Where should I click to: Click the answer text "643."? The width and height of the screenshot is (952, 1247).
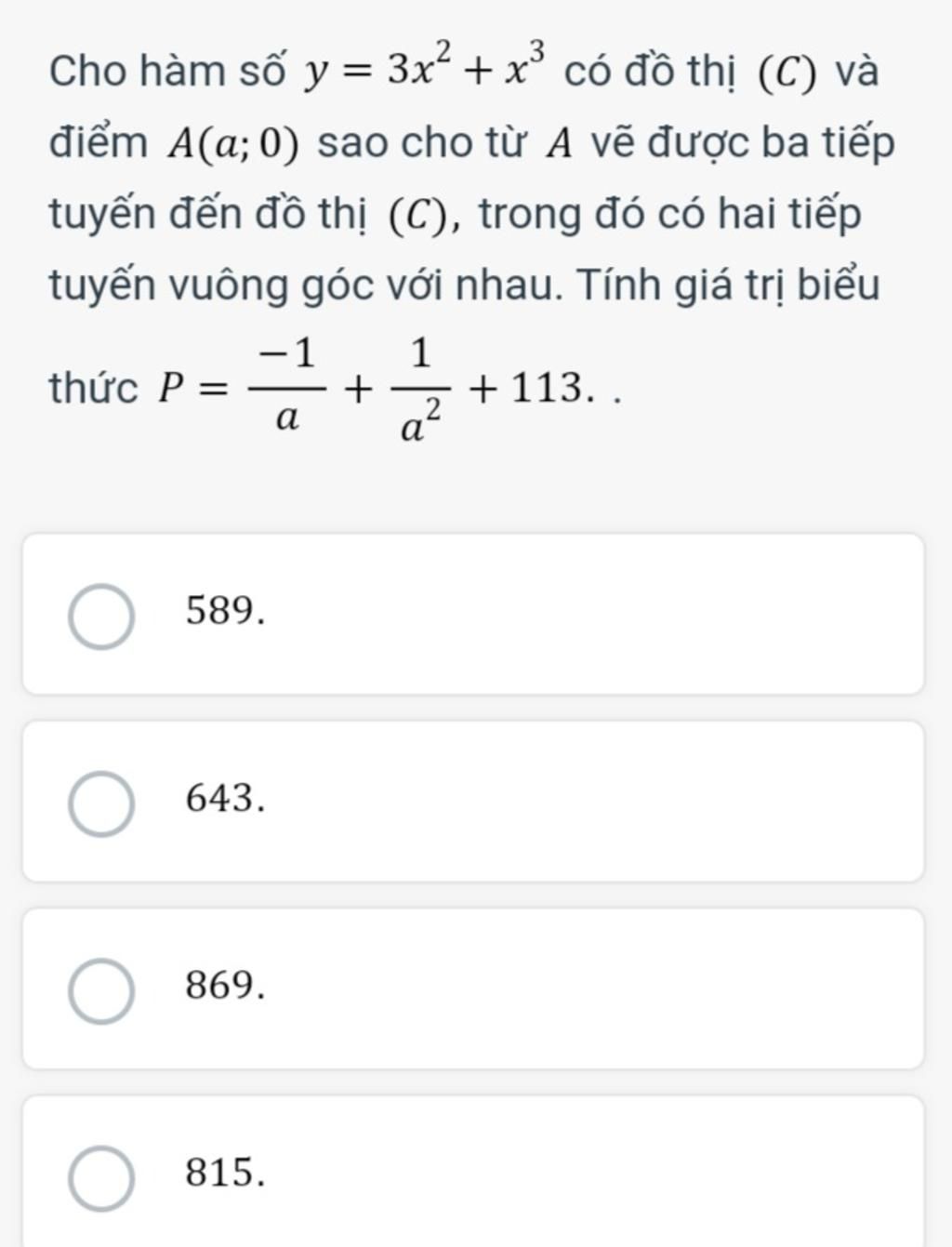[226, 799]
